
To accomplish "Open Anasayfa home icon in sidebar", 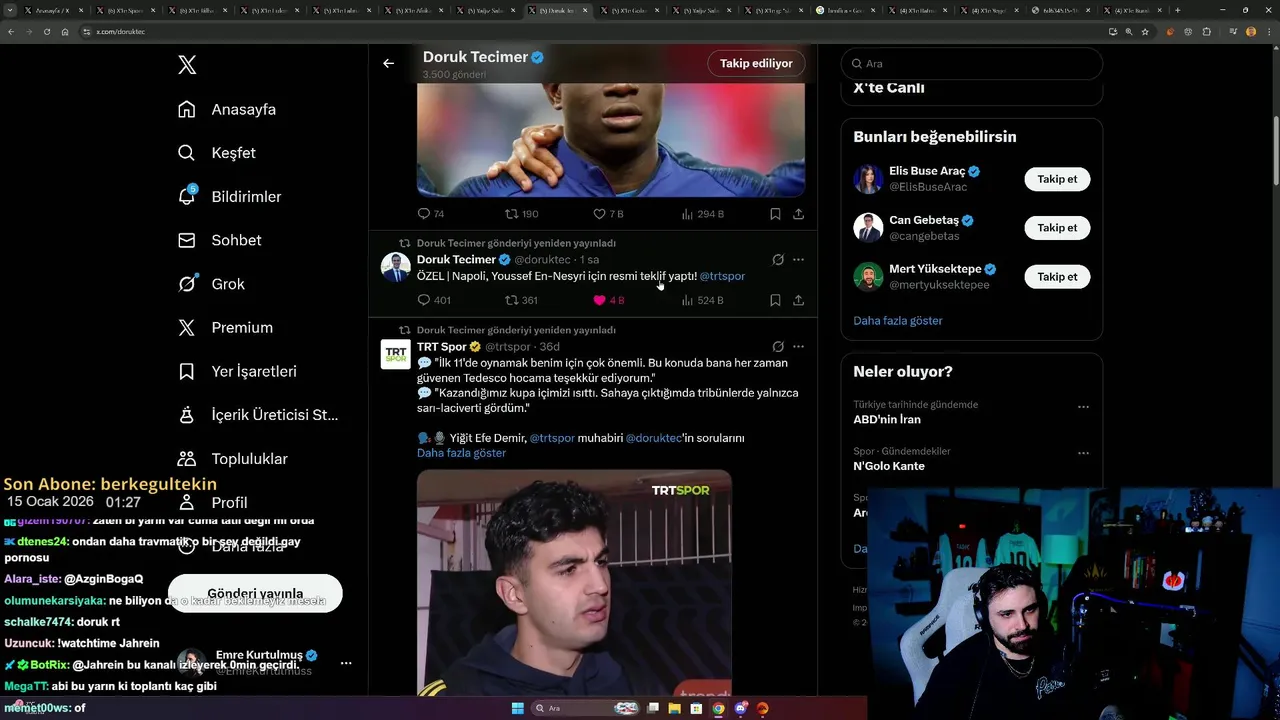I will click(187, 109).
